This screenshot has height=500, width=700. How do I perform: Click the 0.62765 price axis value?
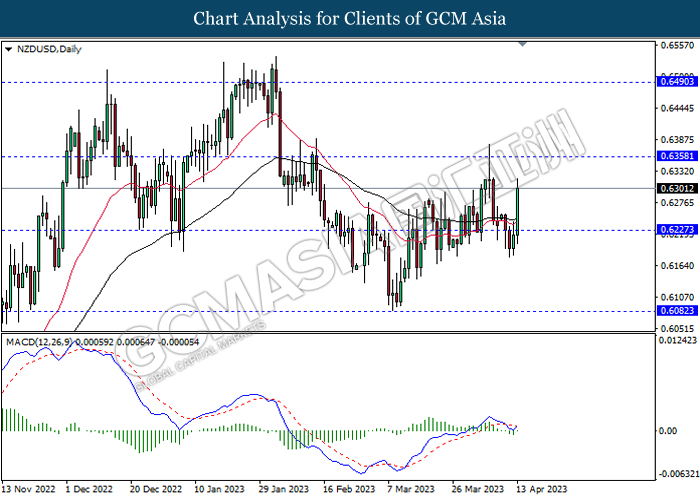pyautogui.click(x=677, y=203)
